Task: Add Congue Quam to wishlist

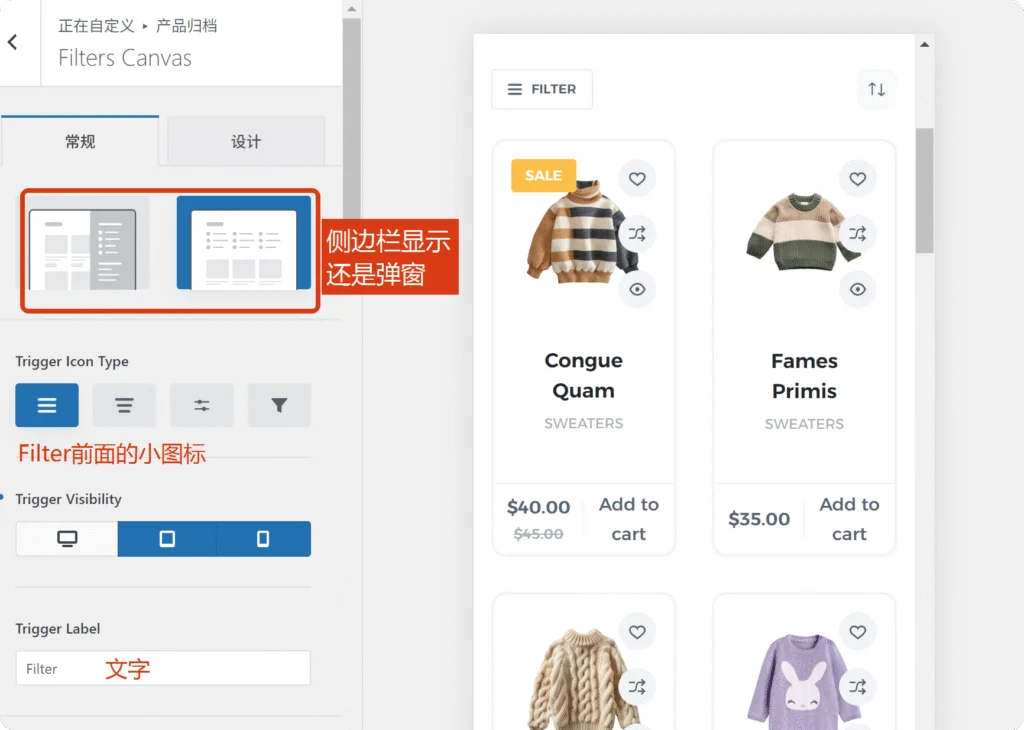Action: tap(637, 178)
